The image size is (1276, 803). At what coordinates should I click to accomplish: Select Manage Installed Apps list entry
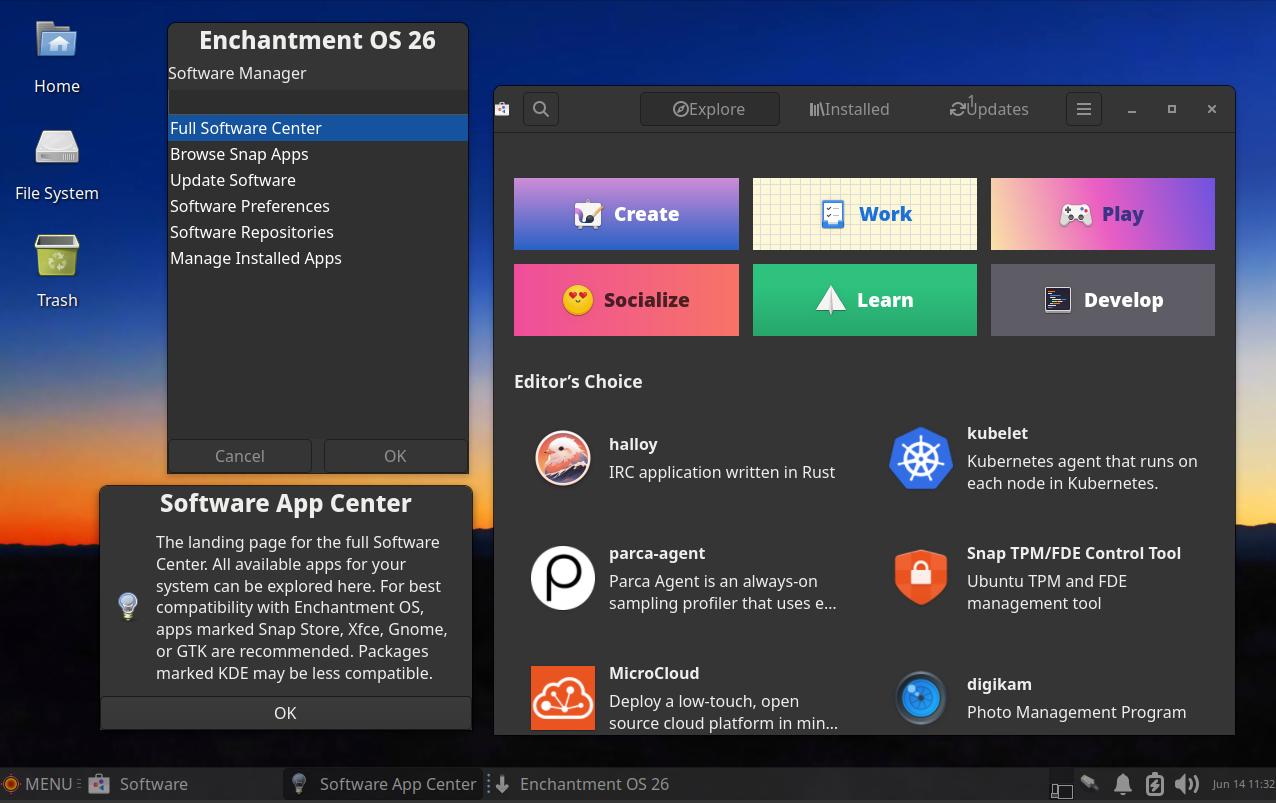click(318, 258)
